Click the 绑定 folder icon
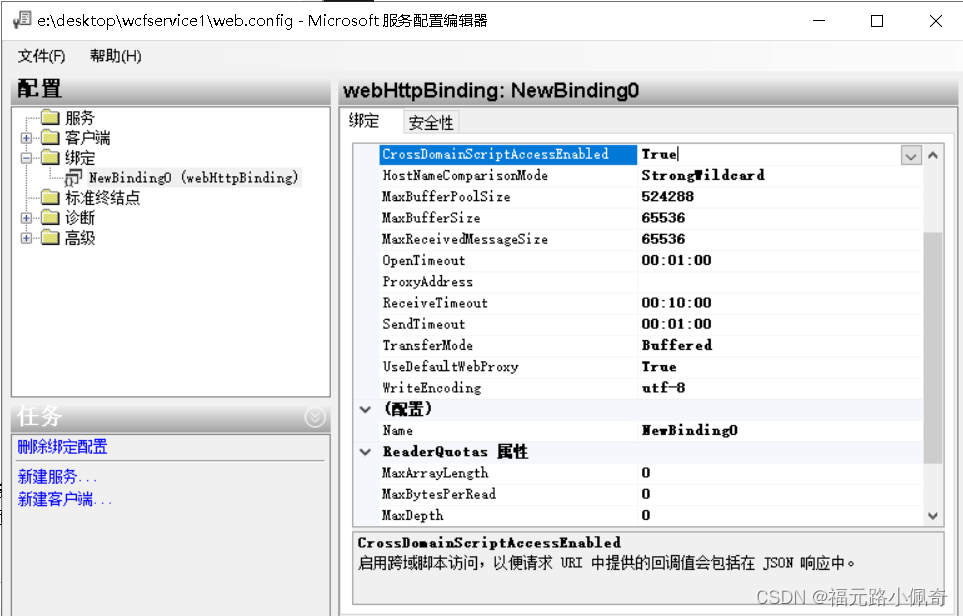Viewport: 963px width, 616px height. tap(51, 158)
